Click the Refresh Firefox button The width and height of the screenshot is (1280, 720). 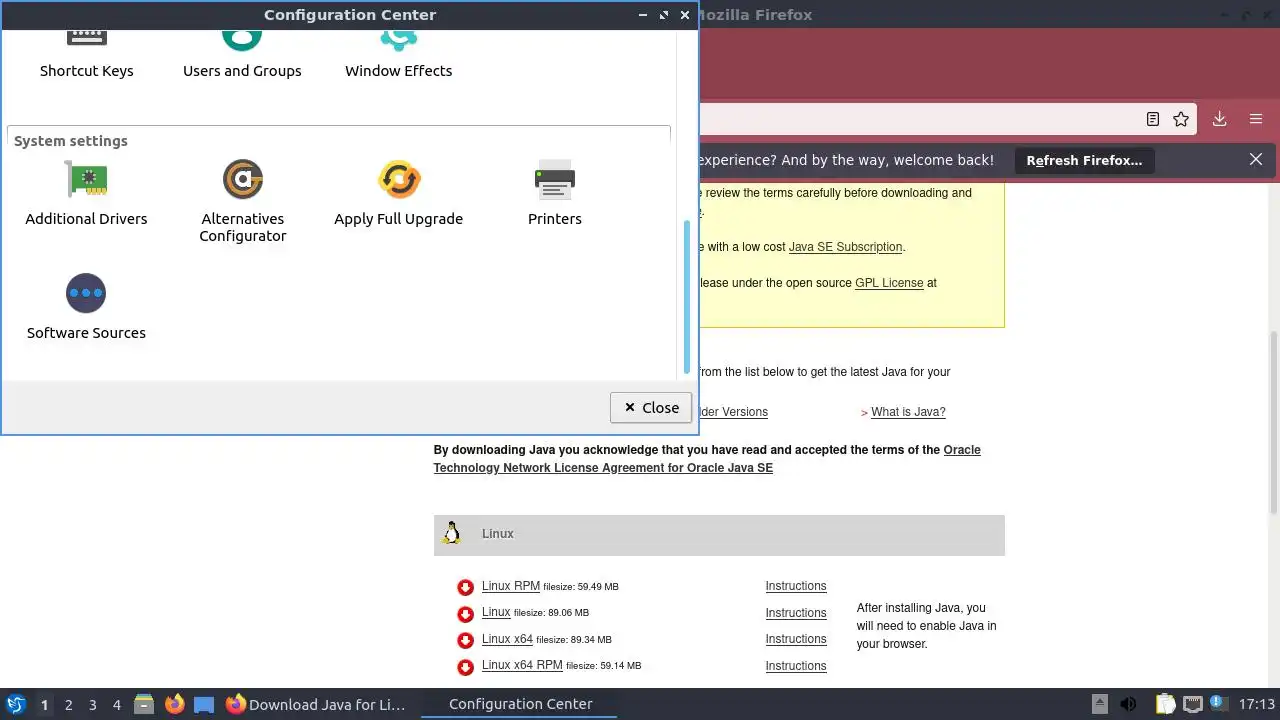(1084, 160)
